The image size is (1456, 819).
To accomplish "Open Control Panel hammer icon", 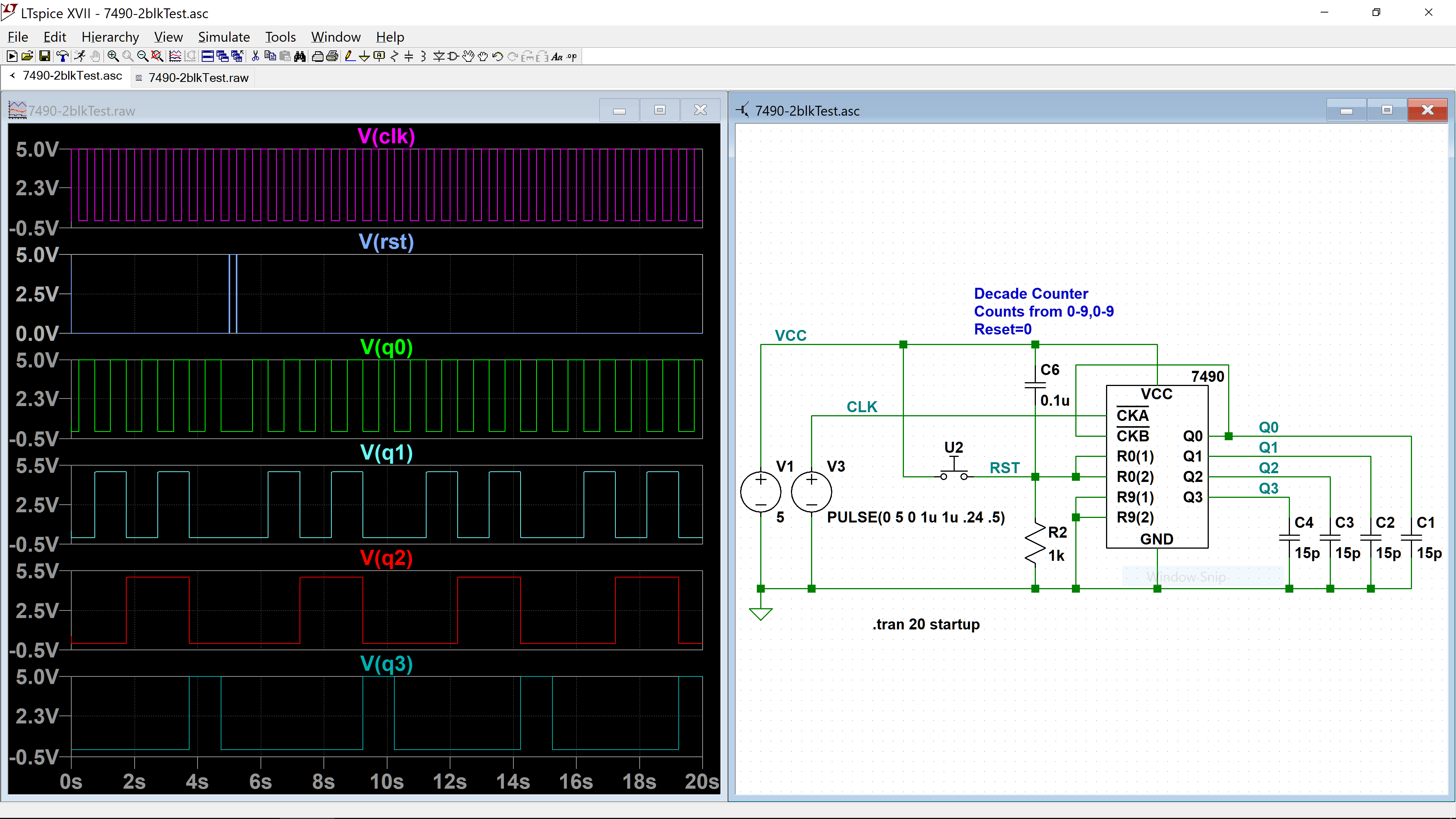I will point(63,56).
